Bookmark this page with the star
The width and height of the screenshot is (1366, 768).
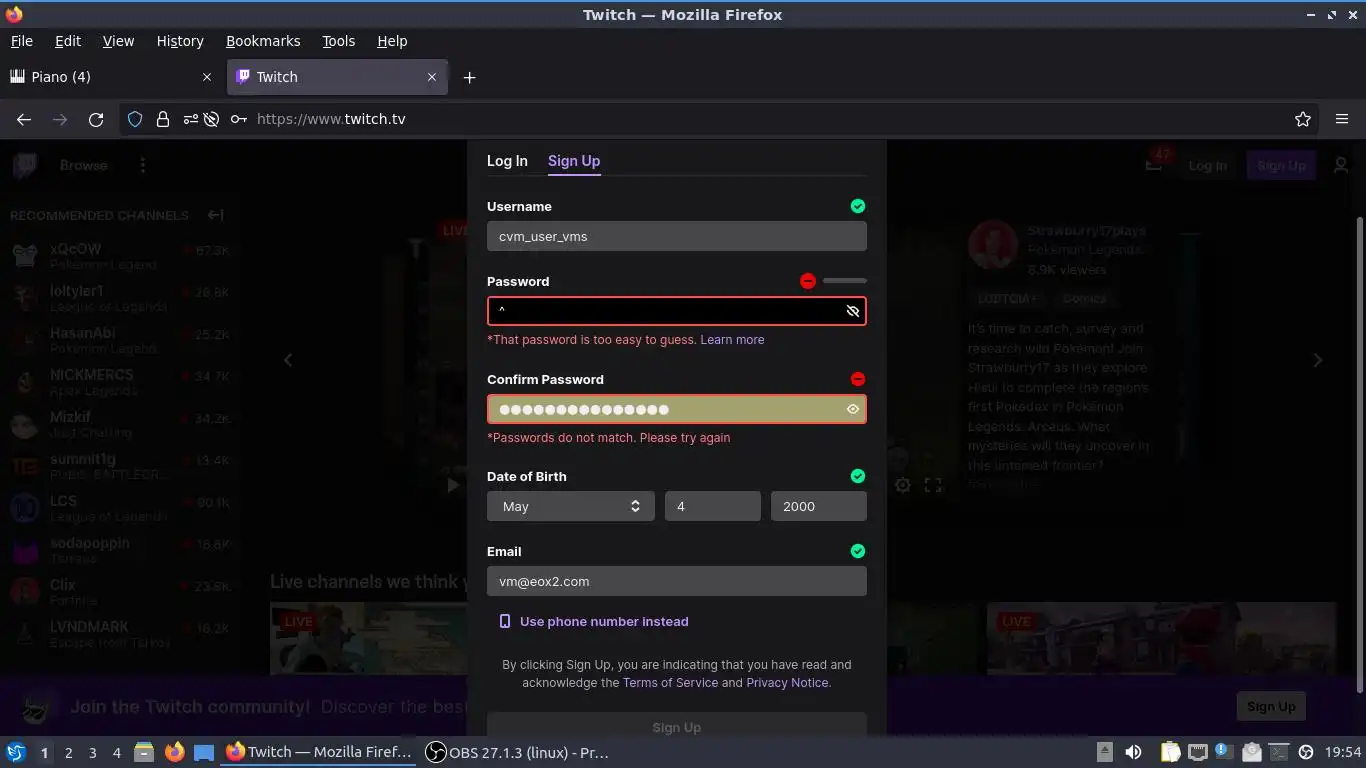tap(1302, 119)
